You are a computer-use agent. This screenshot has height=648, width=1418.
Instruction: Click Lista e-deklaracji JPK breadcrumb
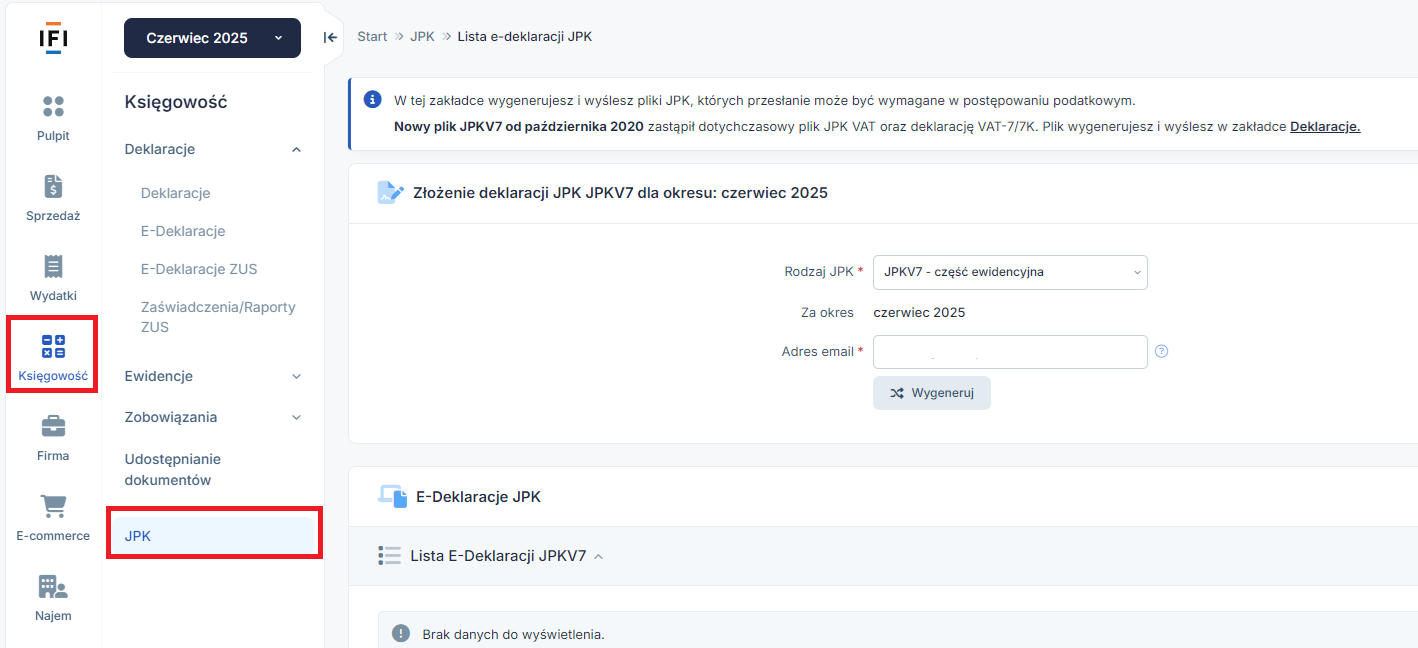(525, 36)
